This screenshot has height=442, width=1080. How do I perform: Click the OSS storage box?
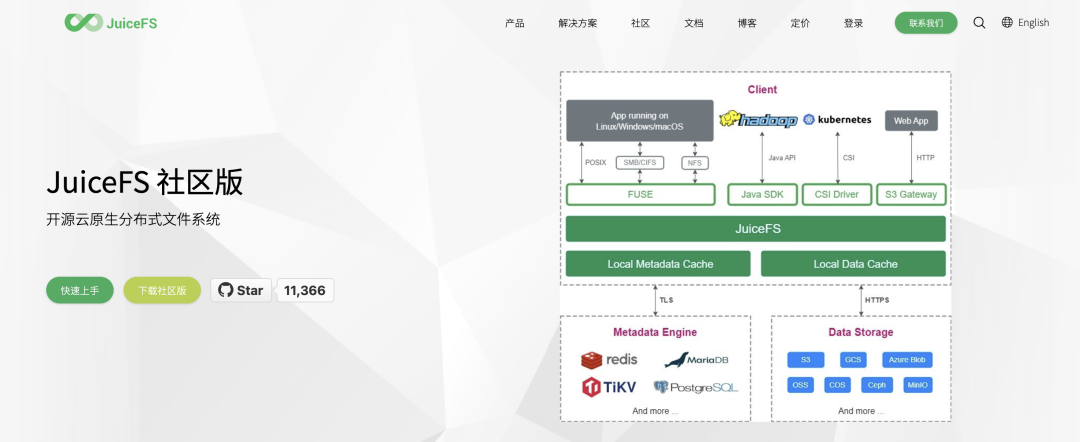[x=800, y=385]
